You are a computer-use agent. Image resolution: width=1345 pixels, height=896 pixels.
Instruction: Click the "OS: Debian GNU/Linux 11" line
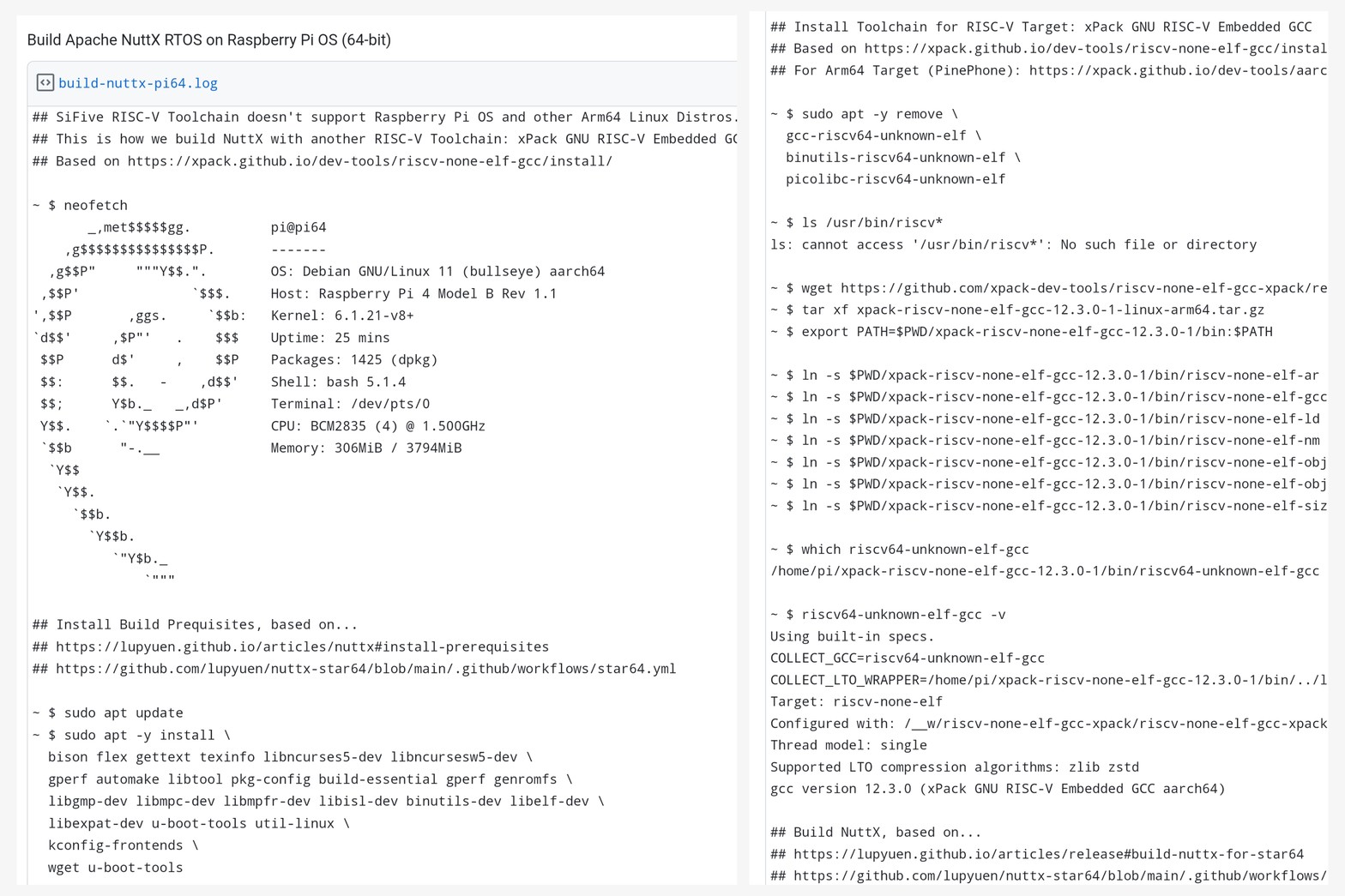[437, 272]
